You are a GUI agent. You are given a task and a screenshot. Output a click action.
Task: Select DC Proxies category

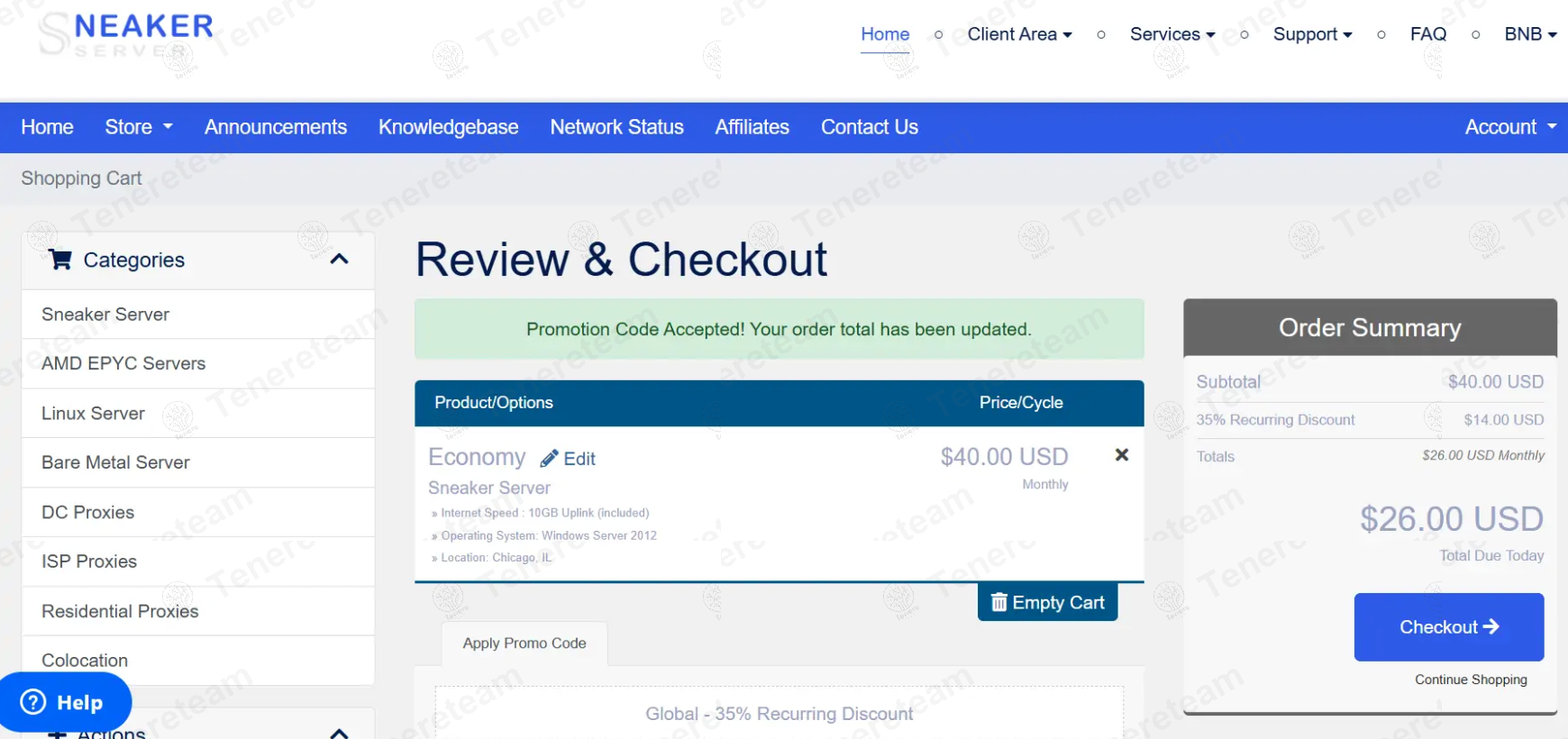(x=198, y=513)
